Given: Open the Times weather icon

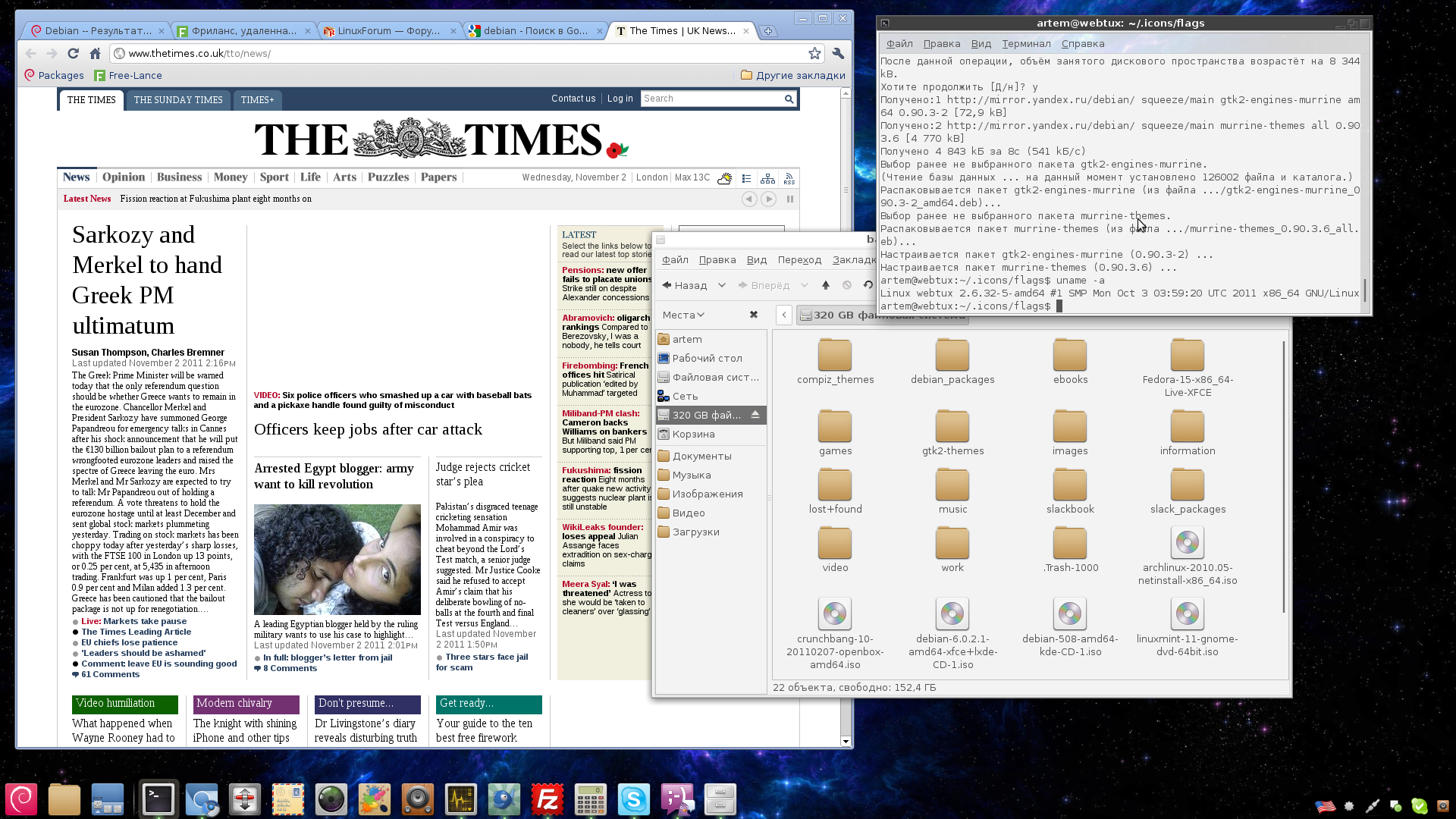Looking at the screenshot, I should point(725,178).
